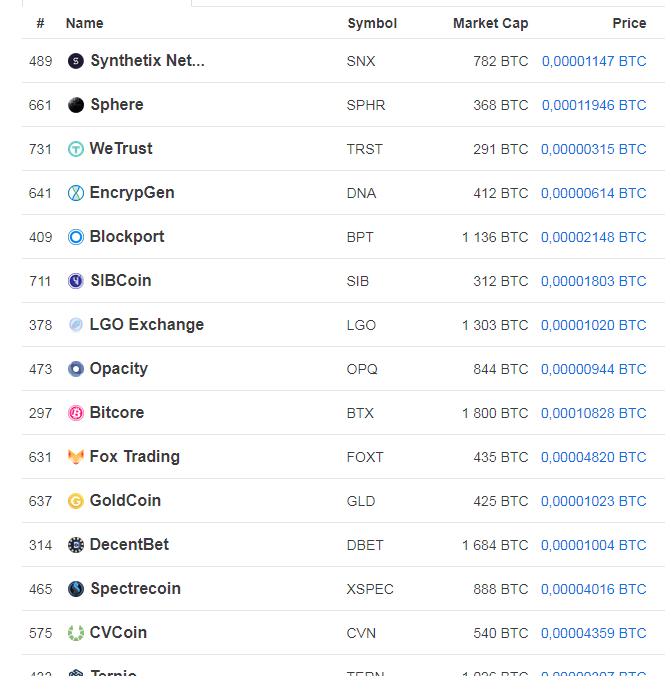Click the WeTrust coin icon
This screenshot has width=665, height=676.
click(x=76, y=149)
